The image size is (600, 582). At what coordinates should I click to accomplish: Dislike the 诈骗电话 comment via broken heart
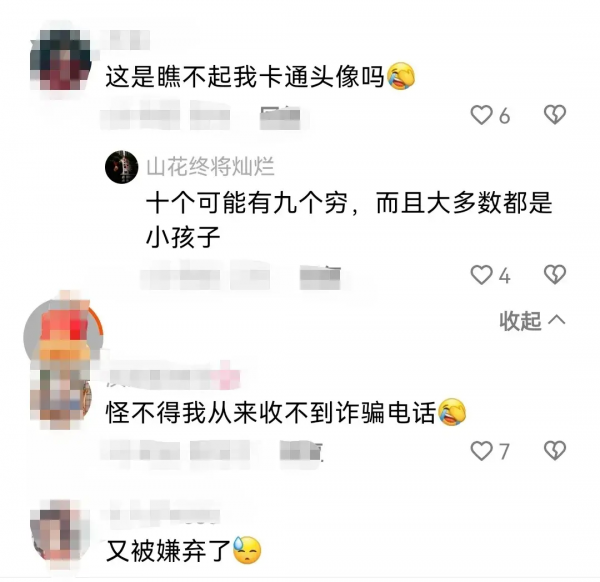pos(555,450)
